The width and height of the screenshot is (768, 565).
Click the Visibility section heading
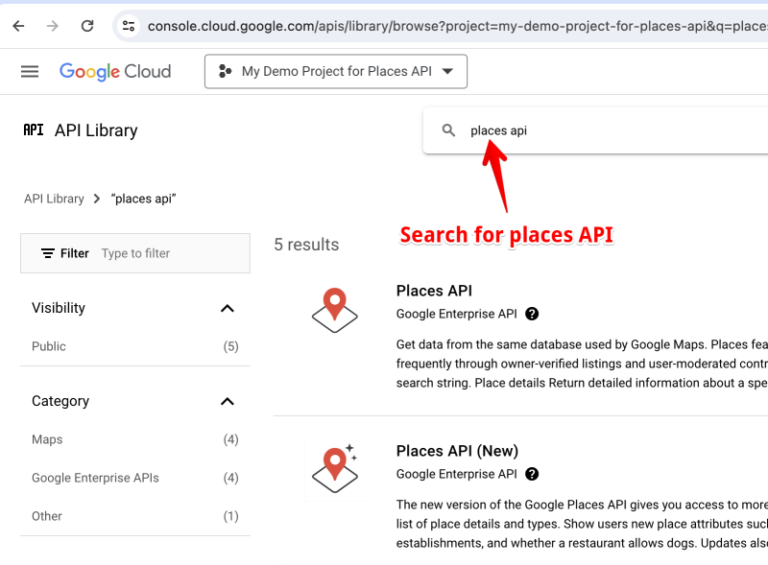pos(58,308)
